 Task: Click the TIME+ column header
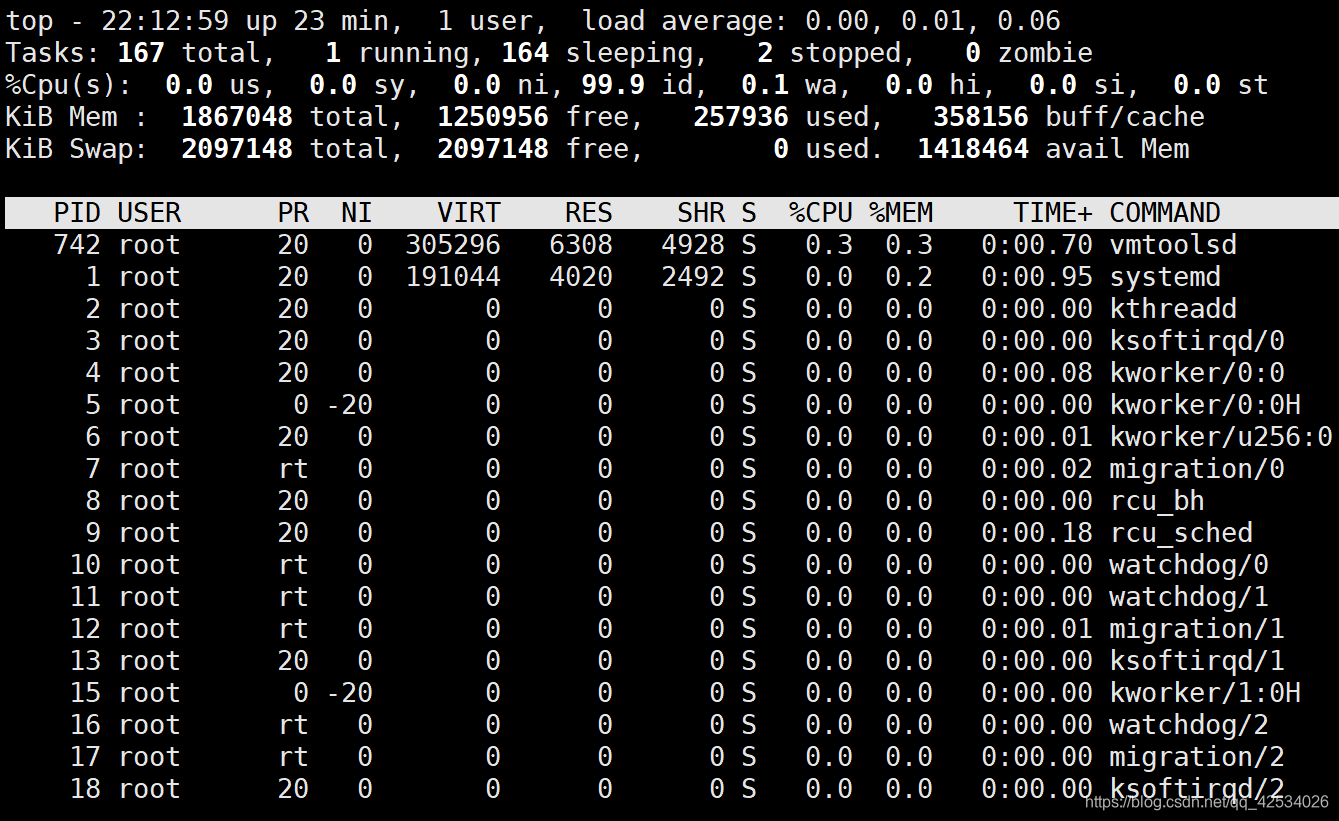1053,213
